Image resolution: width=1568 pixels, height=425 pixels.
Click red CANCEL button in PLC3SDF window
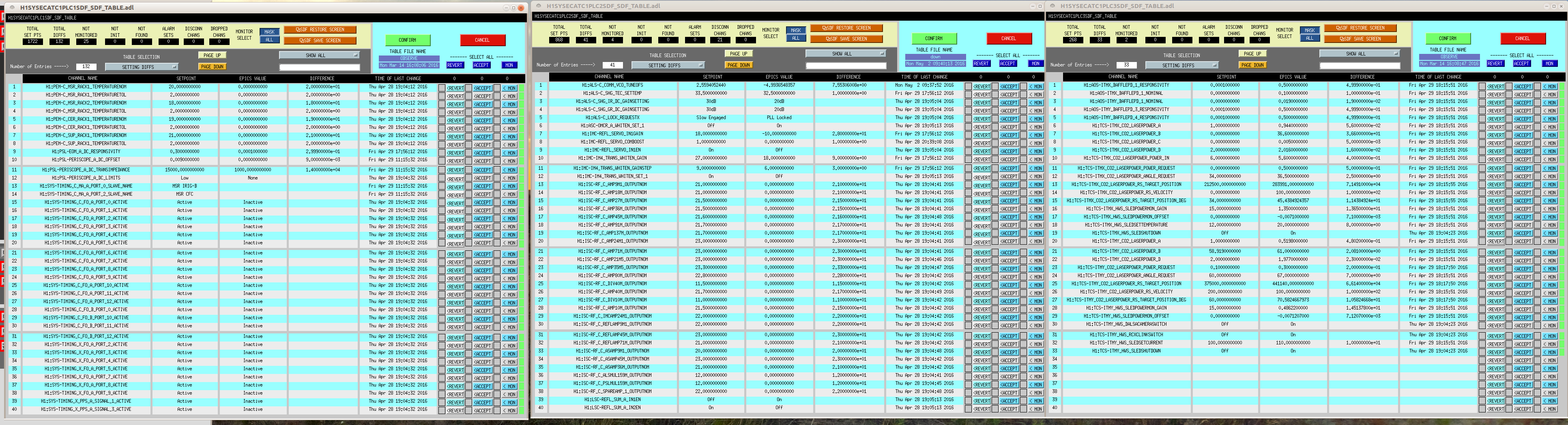coord(1522,38)
